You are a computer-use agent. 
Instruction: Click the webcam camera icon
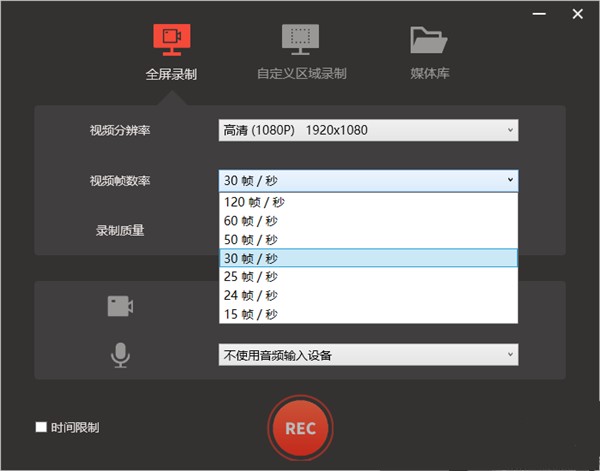pyautogui.click(x=120, y=306)
